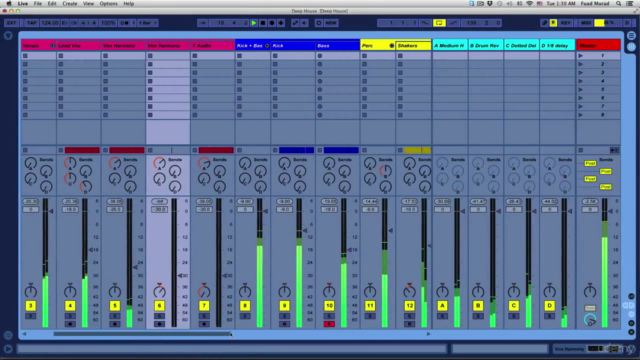Select the Shakers track header

tap(413, 46)
